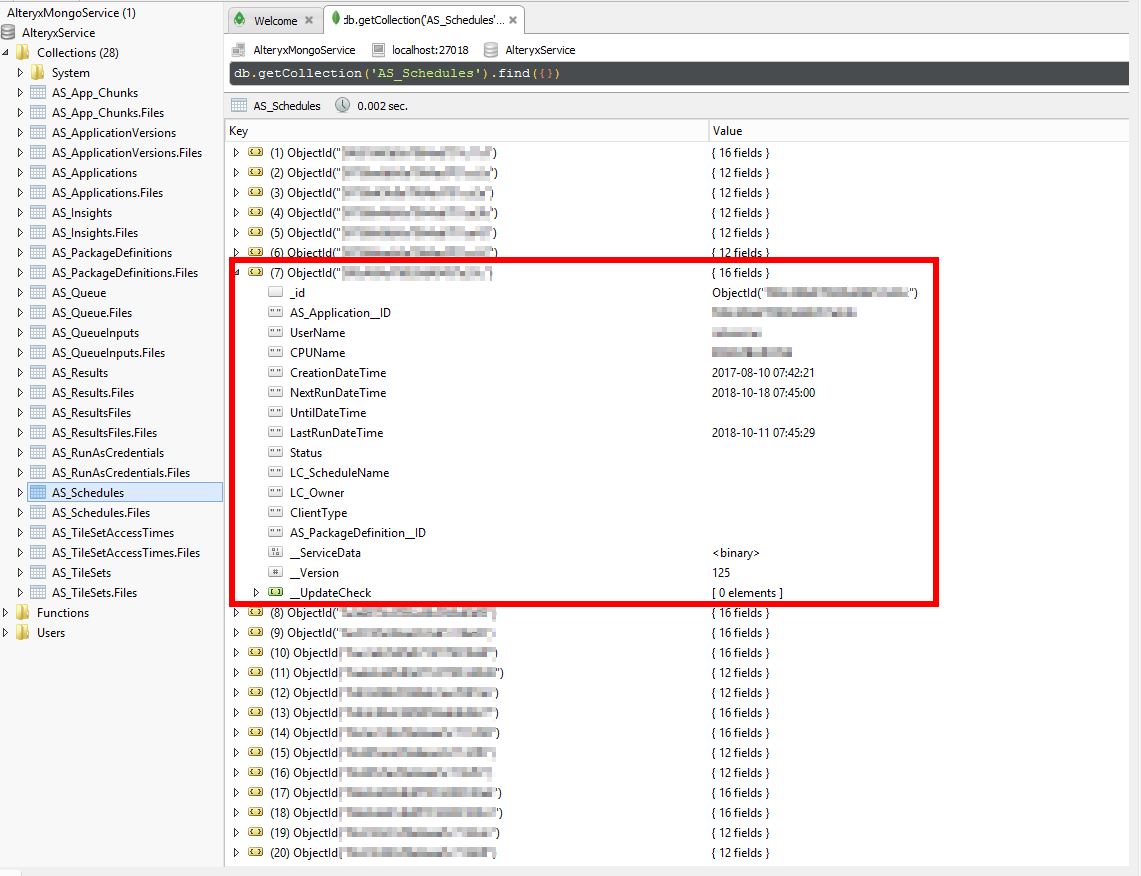Click the AlteryxMongoService connection icon above the query

pyautogui.click(x=238, y=49)
